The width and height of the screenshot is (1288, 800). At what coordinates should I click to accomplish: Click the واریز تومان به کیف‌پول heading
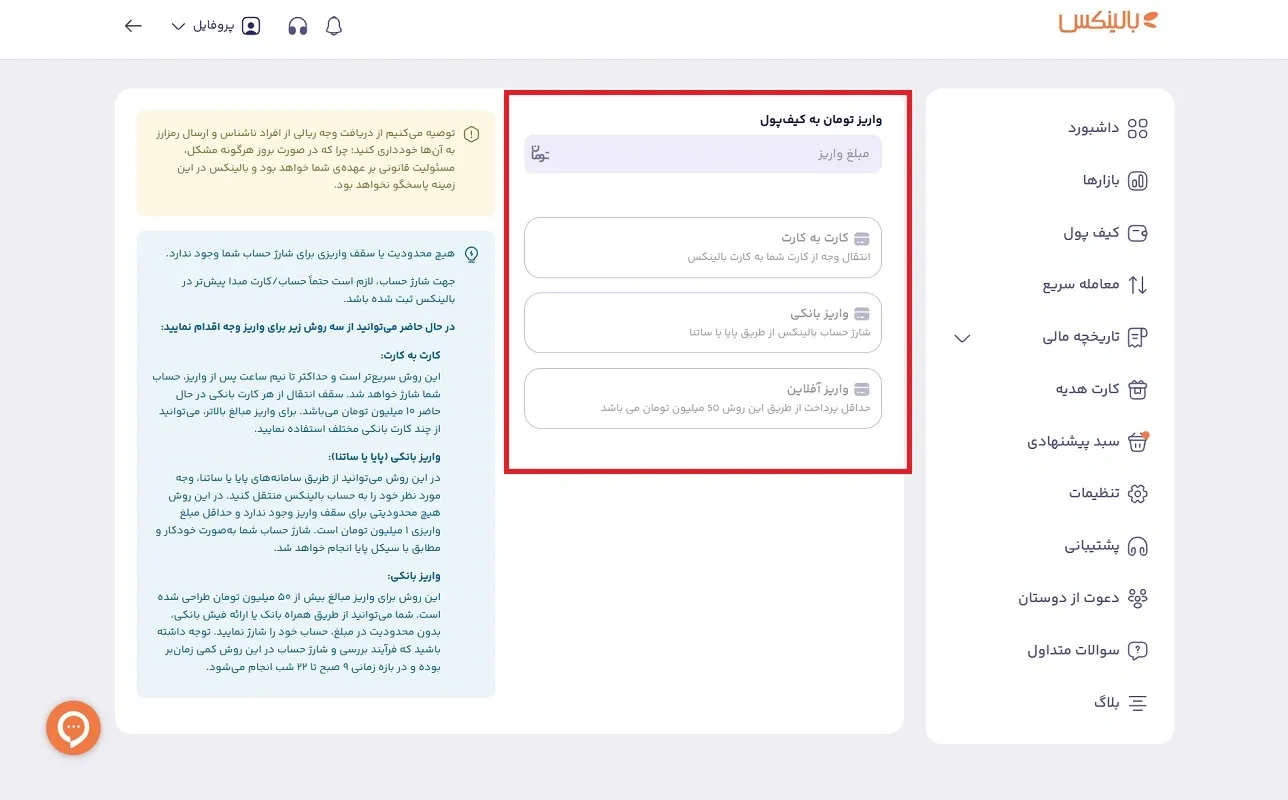821,119
